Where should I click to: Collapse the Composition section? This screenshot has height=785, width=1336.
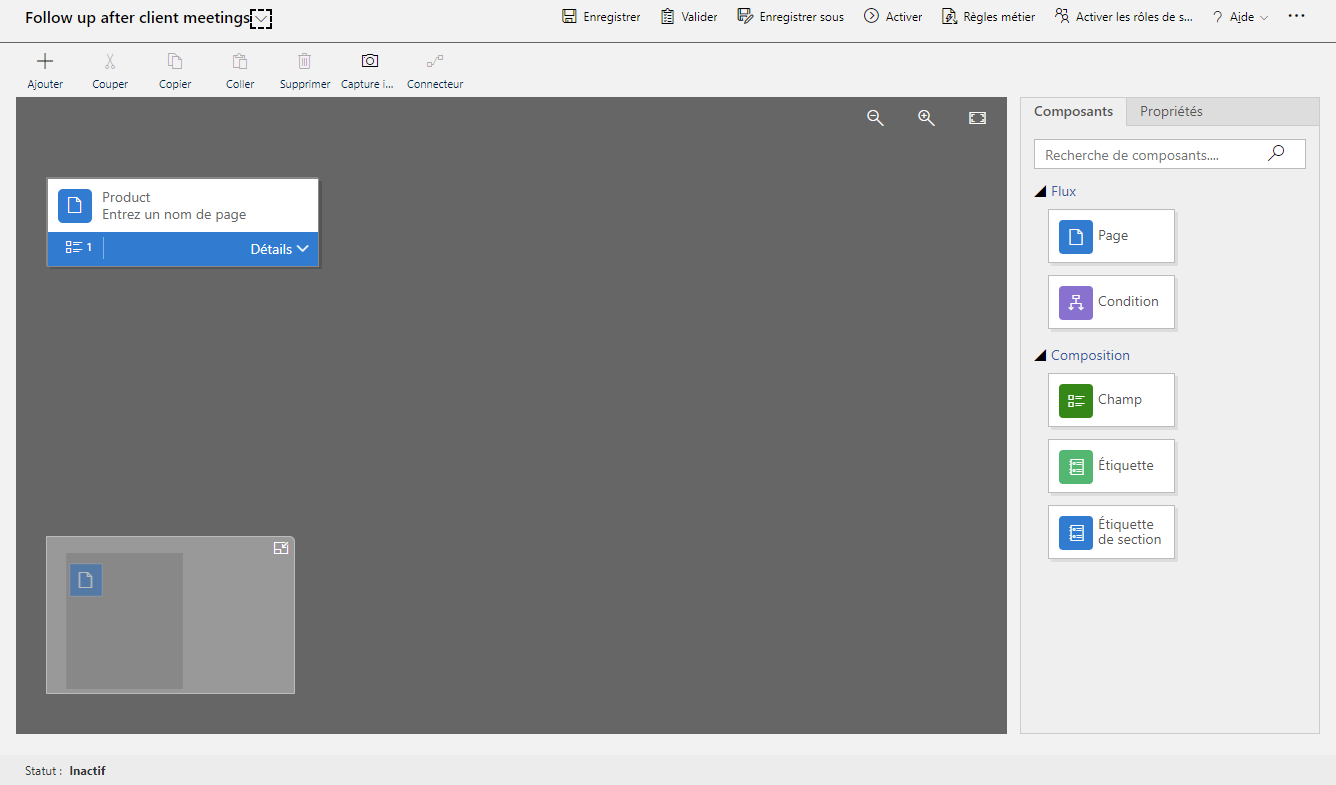pos(1040,355)
